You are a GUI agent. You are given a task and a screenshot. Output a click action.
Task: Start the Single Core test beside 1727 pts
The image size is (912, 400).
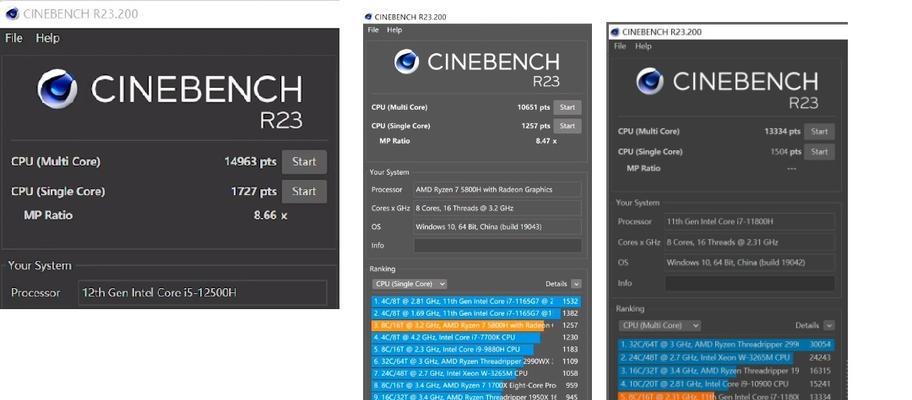(304, 191)
